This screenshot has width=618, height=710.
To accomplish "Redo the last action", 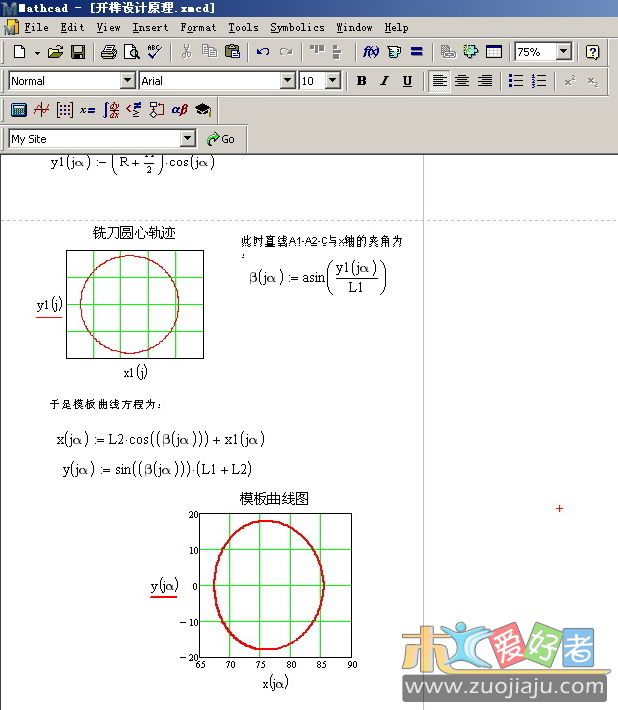I will click(286, 52).
